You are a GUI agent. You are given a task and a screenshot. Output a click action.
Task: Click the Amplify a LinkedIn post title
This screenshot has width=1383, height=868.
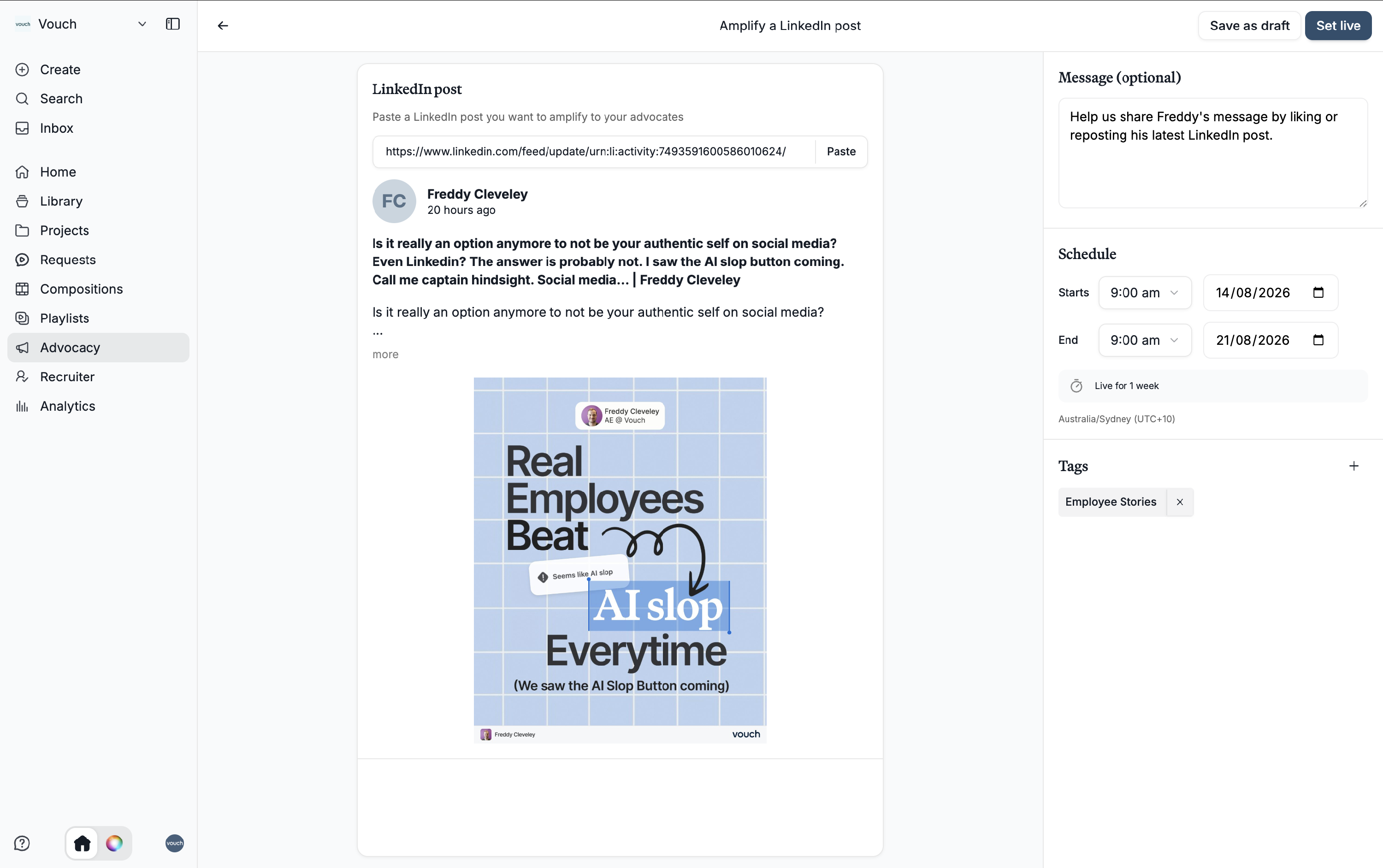point(790,25)
